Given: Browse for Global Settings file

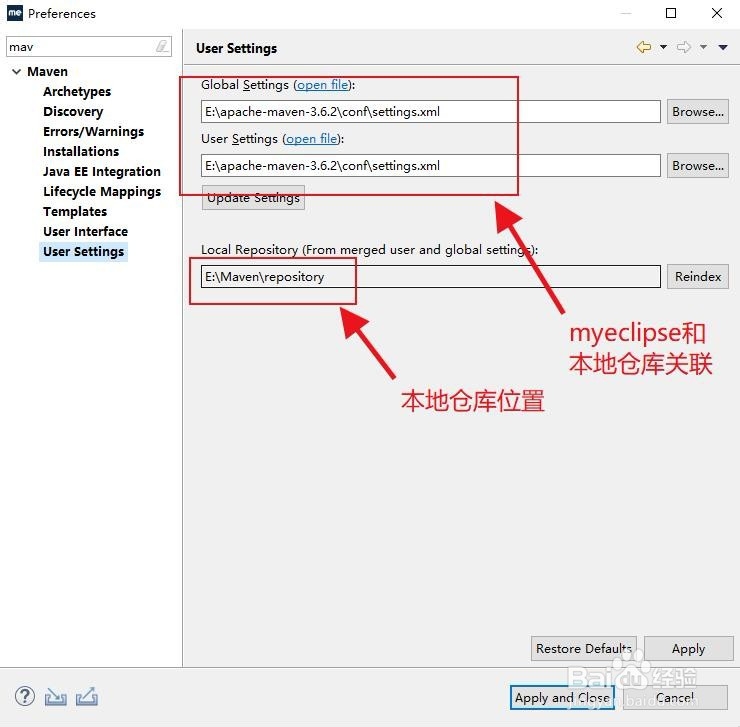Looking at the screenshot, I should point(698,112).
